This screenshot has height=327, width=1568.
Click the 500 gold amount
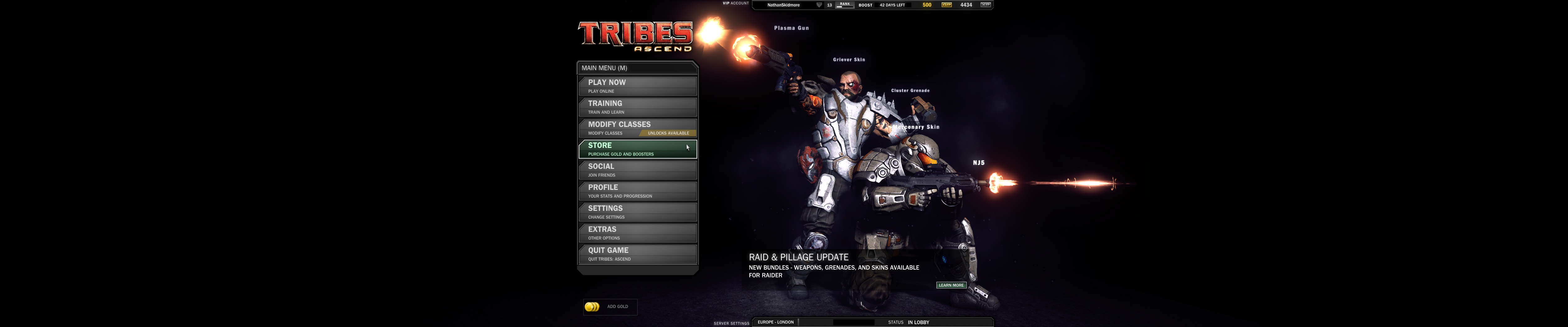pos(926,5)
